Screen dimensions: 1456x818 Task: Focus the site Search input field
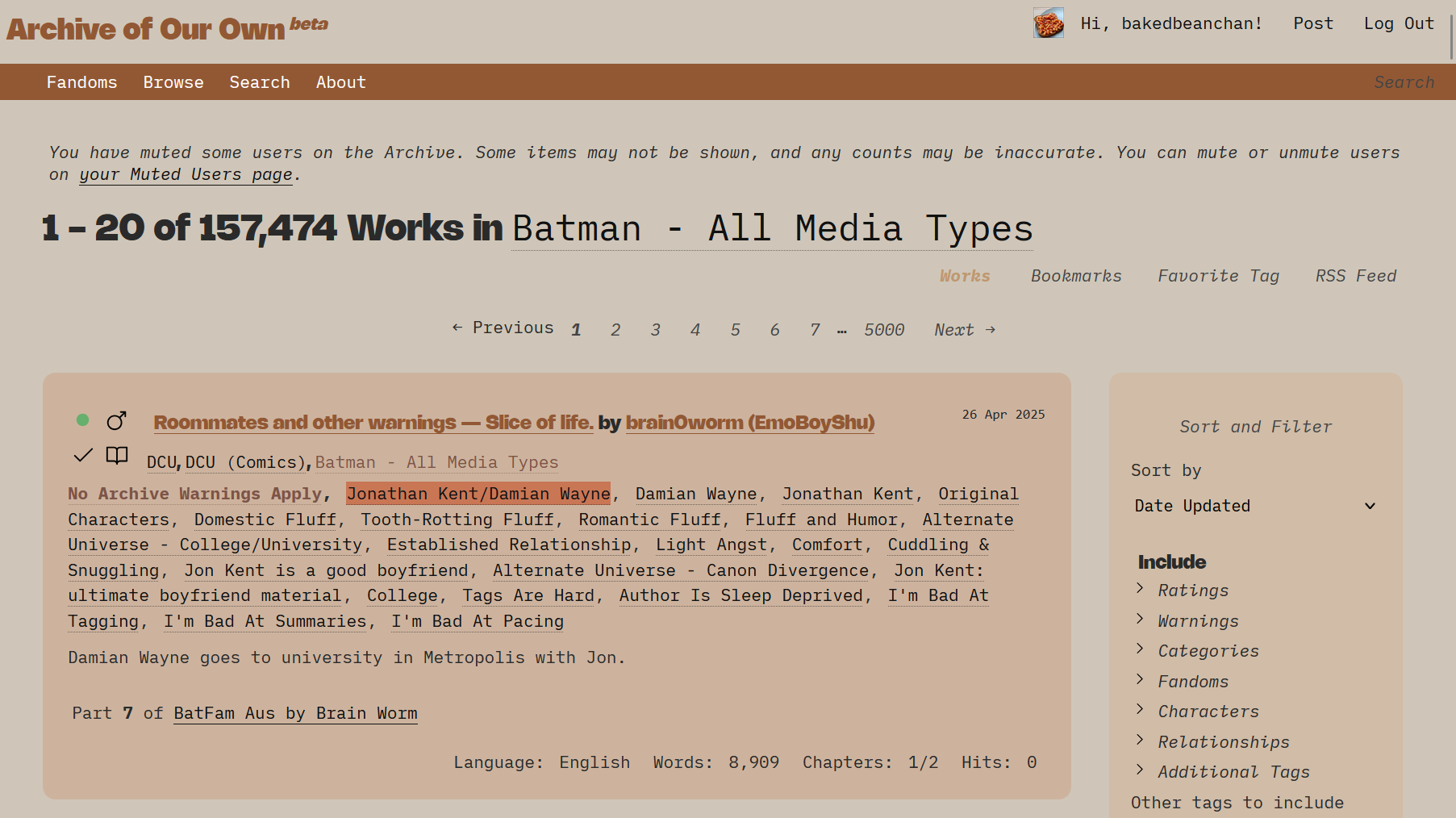tap(1404, 82)
